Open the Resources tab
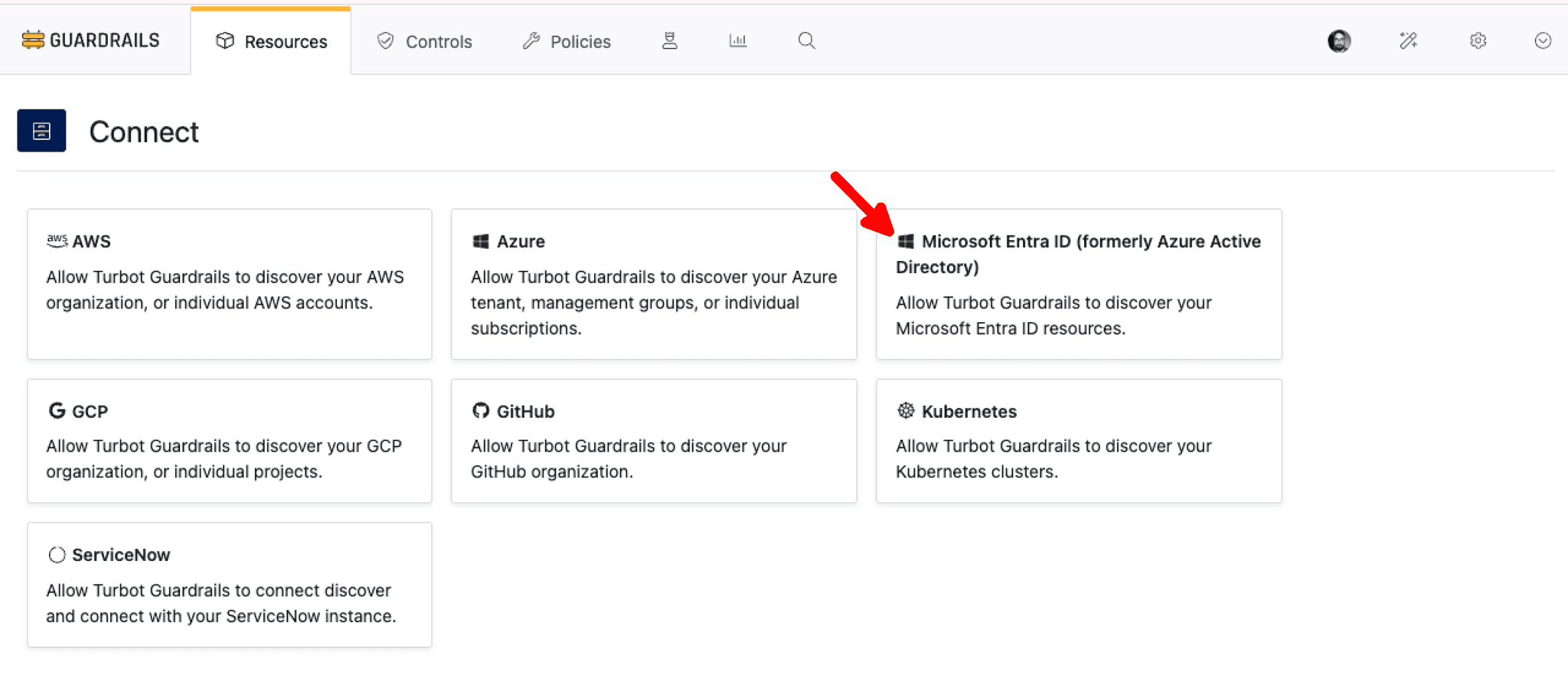This screenshot has width=1568, height=675. click(x=271, y=41)
